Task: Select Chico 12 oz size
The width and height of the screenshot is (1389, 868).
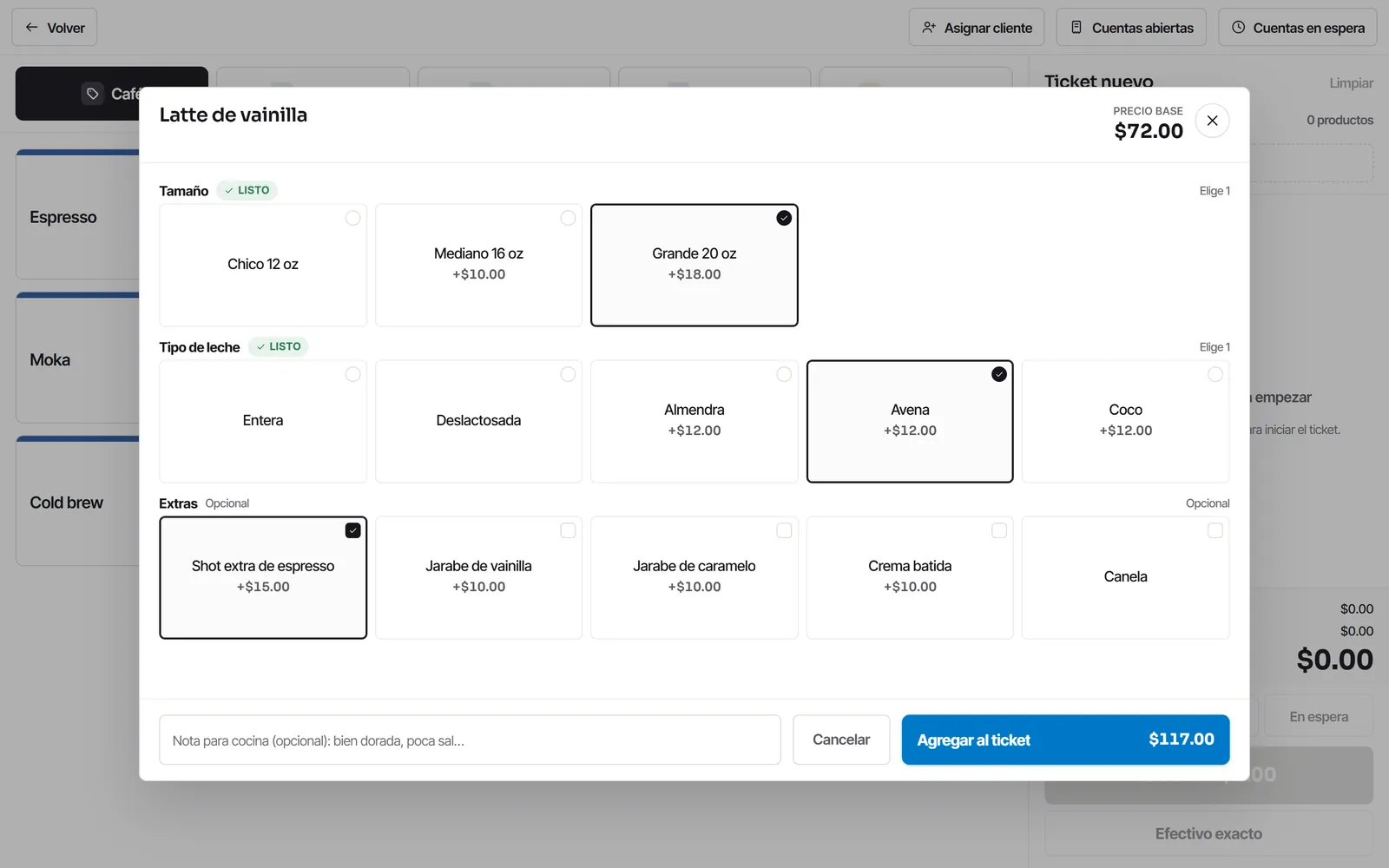Action: click(263, 266)
